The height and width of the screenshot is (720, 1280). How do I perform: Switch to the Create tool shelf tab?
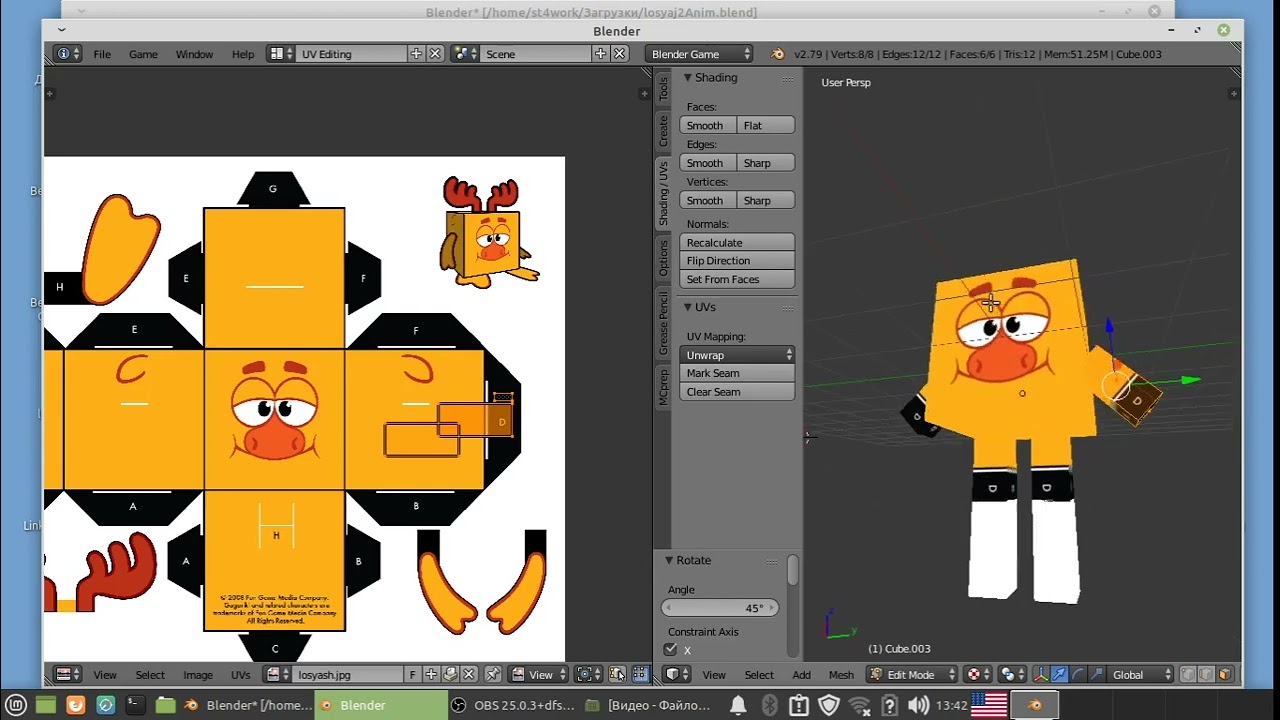point(663,131)
